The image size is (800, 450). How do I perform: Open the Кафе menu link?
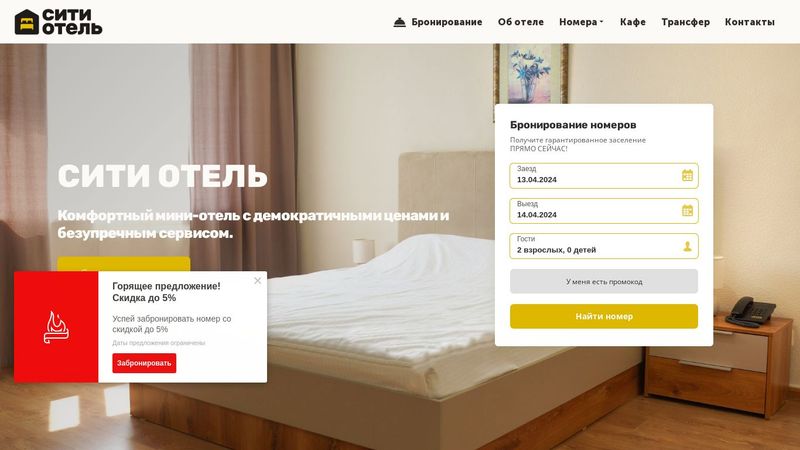click(x=633, y=22)
